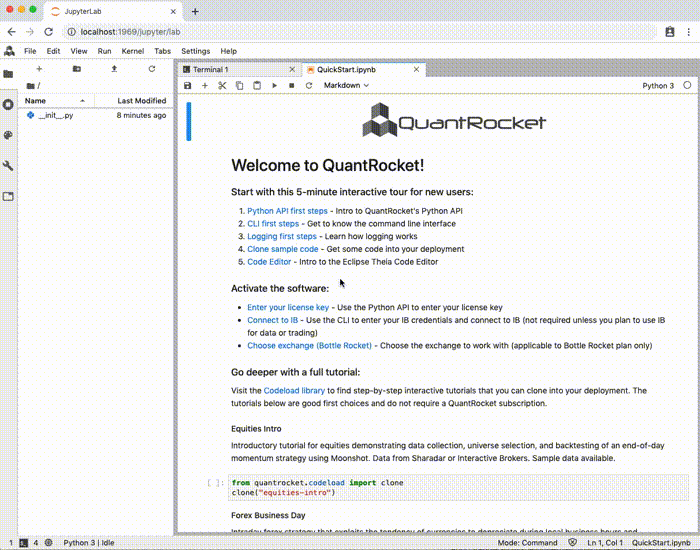Open browser three-dot menu
Screen dimensions: 700x550
(688, 32)
